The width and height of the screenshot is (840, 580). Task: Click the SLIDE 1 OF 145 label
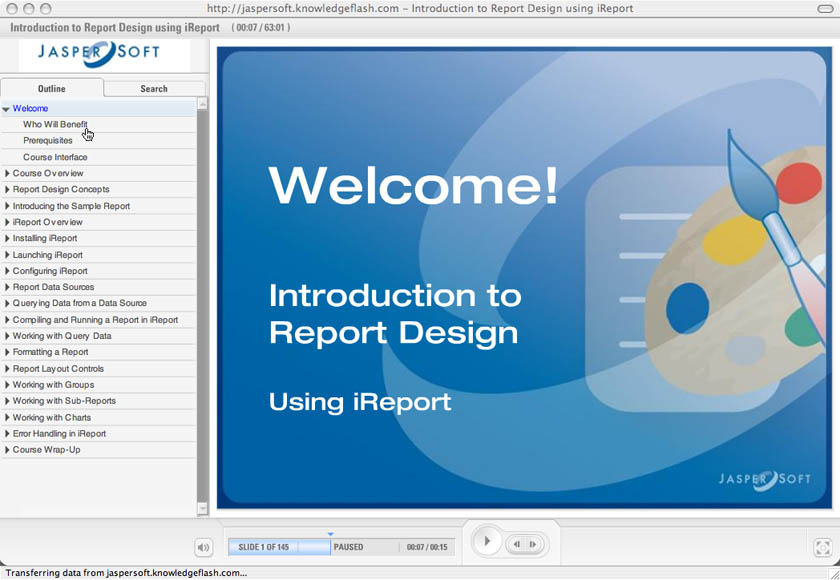(x=264, y=547)
